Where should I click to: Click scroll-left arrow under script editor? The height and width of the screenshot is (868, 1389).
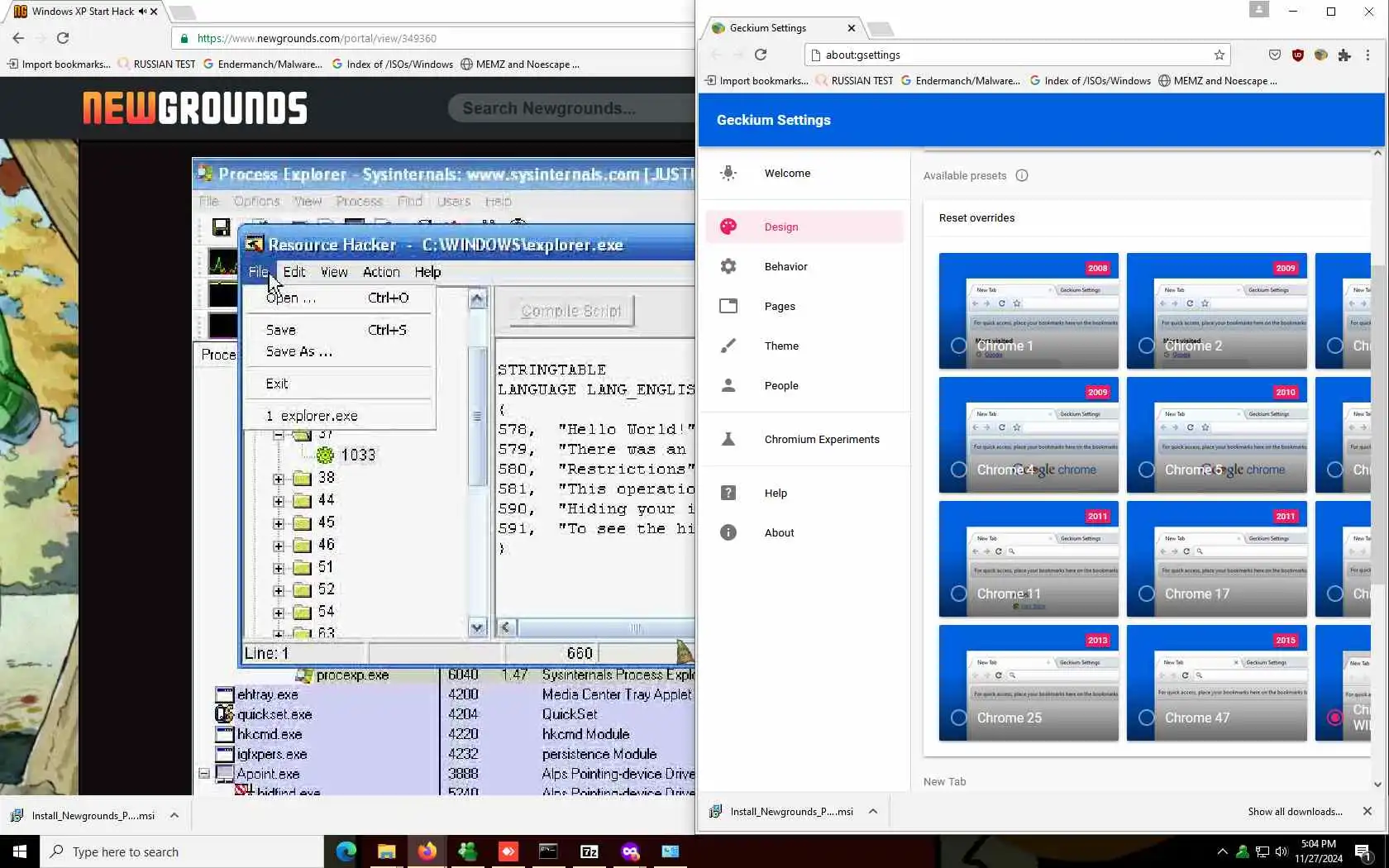[x=505, y=627]
